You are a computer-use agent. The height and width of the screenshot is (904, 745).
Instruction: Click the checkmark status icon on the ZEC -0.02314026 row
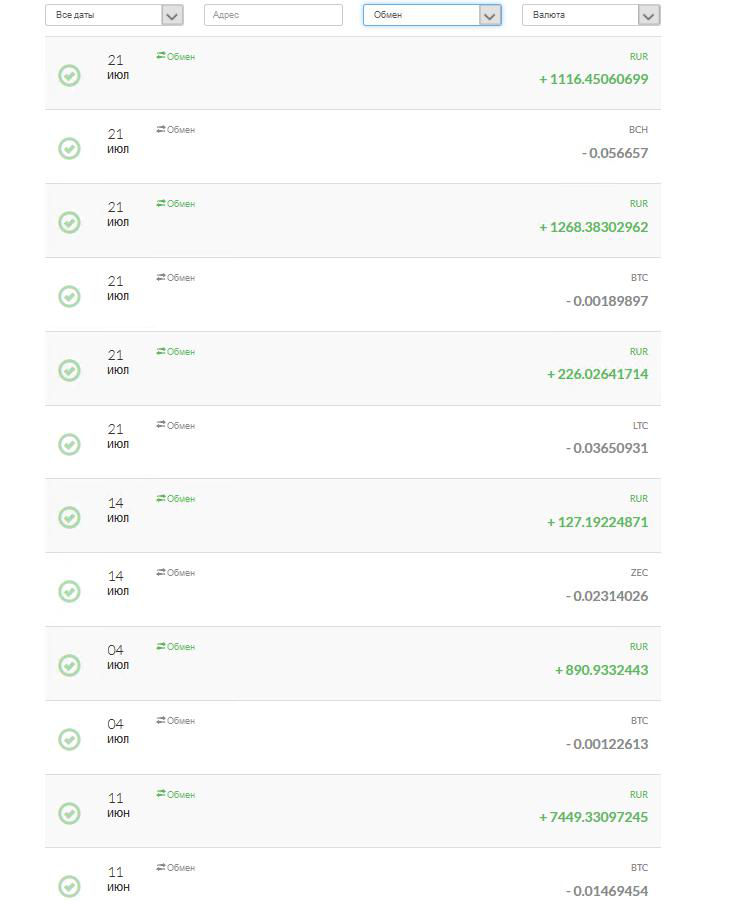69,592
